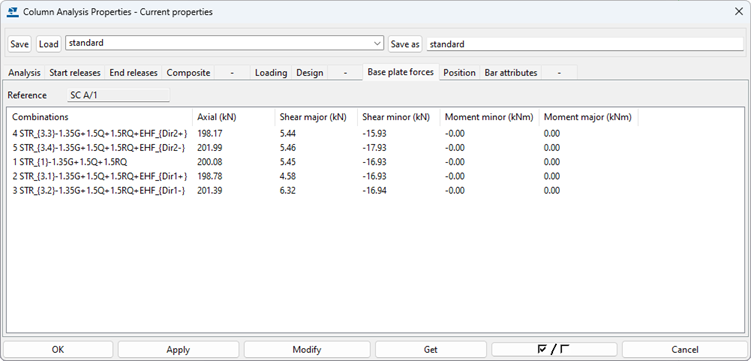Focus the Save as name field

click(x=585, y=44)
